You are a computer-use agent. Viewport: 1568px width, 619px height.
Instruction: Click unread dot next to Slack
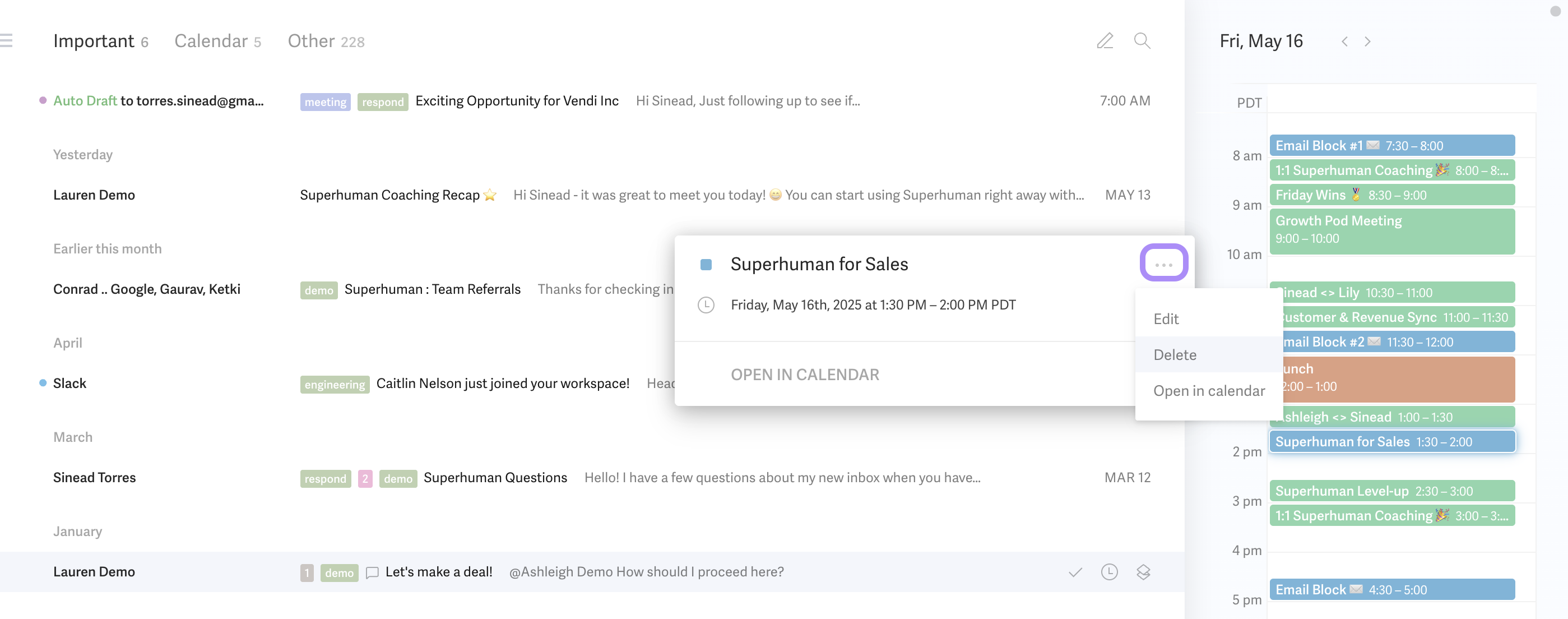tap(43, 383)
